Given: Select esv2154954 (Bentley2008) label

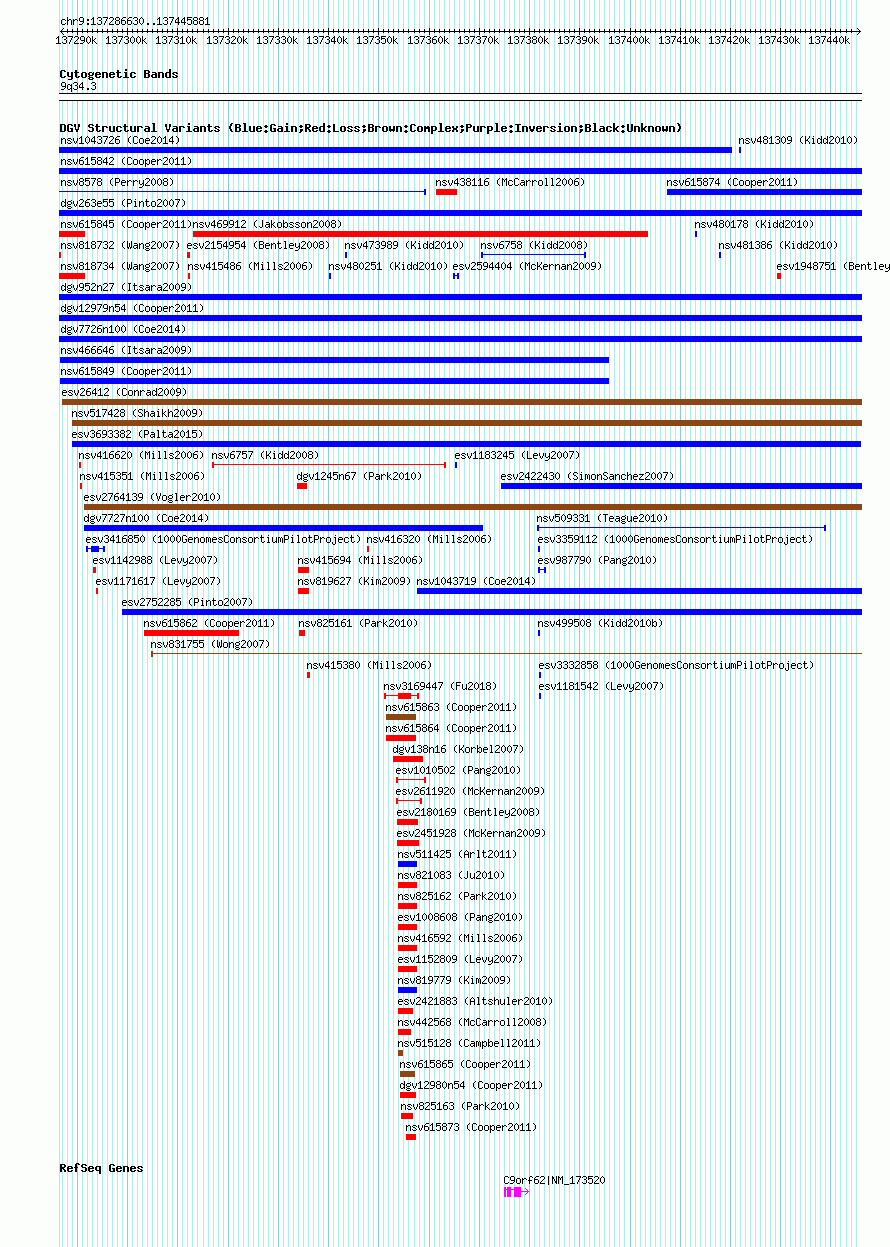Looking at the screenshot, I should [258, 245].
